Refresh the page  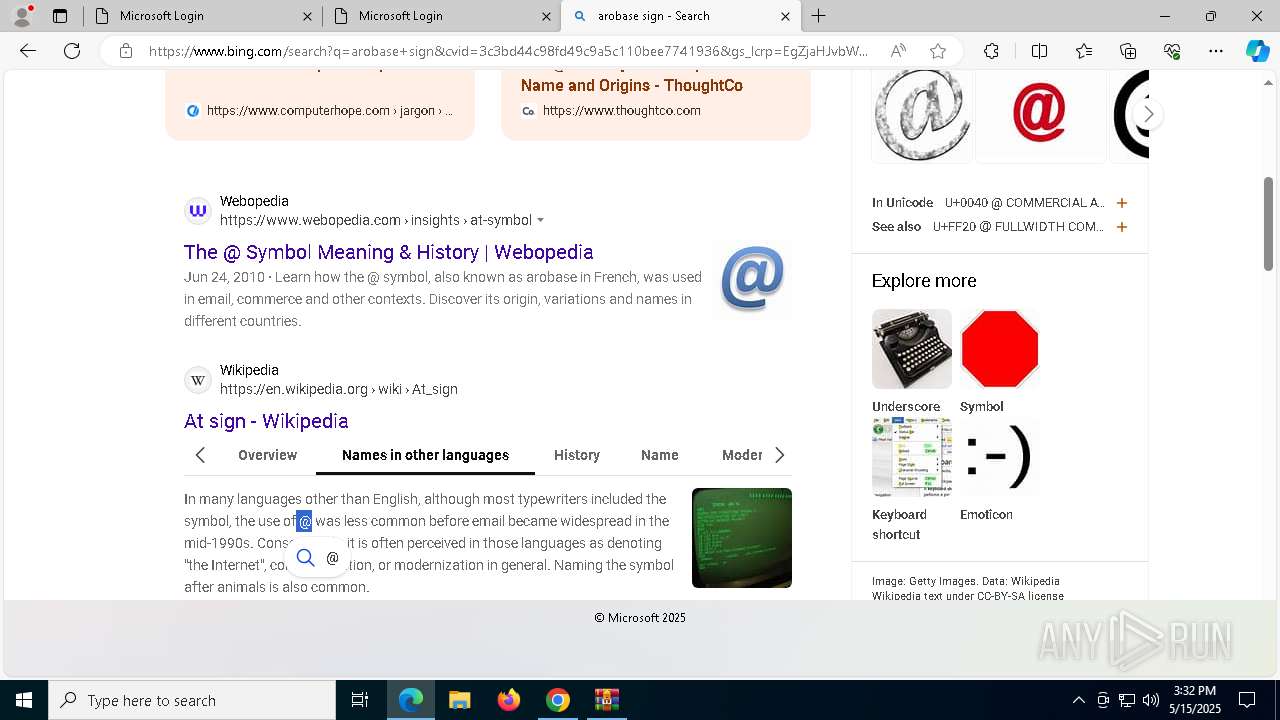point(72,51)
